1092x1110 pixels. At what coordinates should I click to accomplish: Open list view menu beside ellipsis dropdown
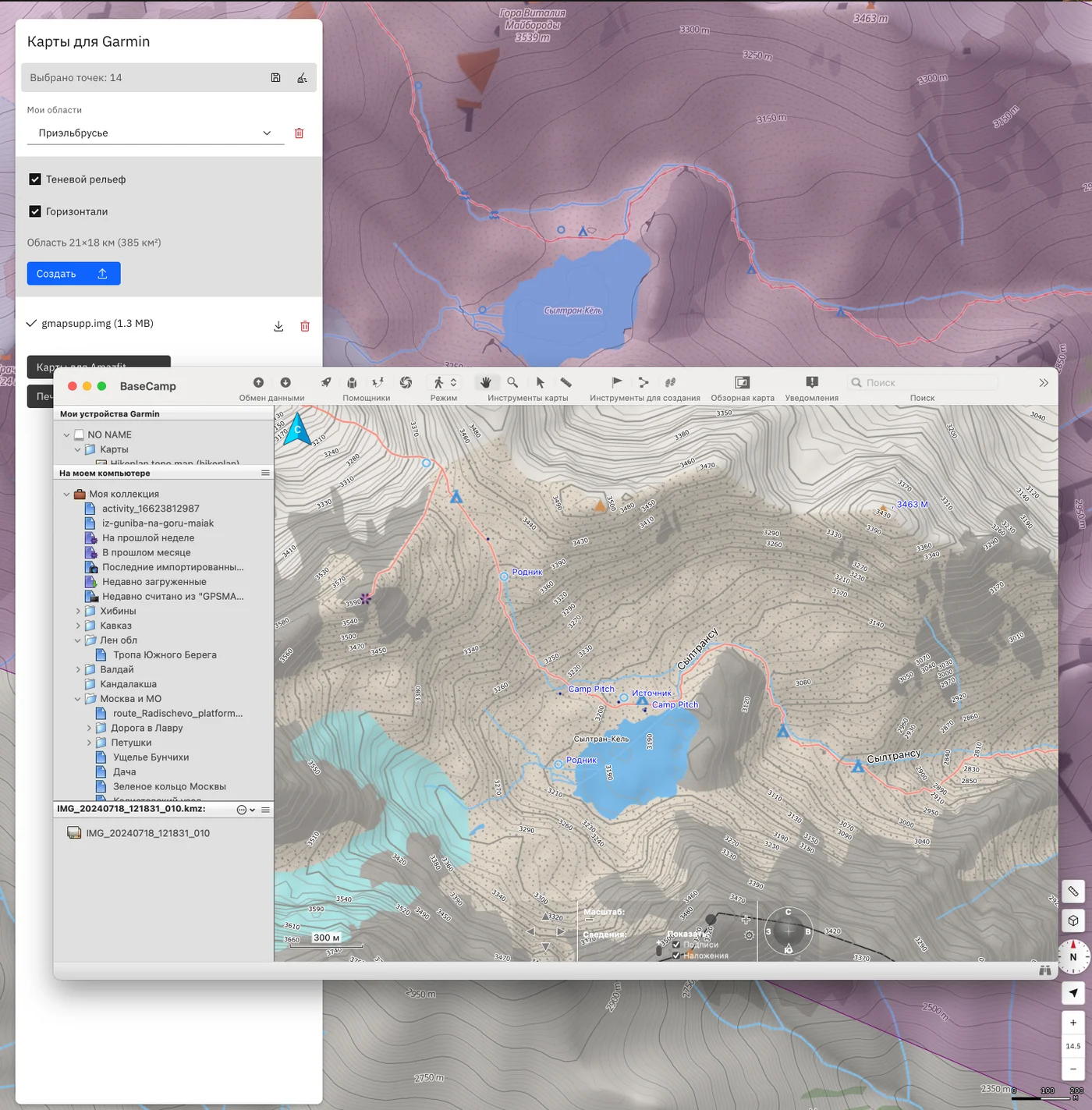pyautogui.click(x=265, y=810)
